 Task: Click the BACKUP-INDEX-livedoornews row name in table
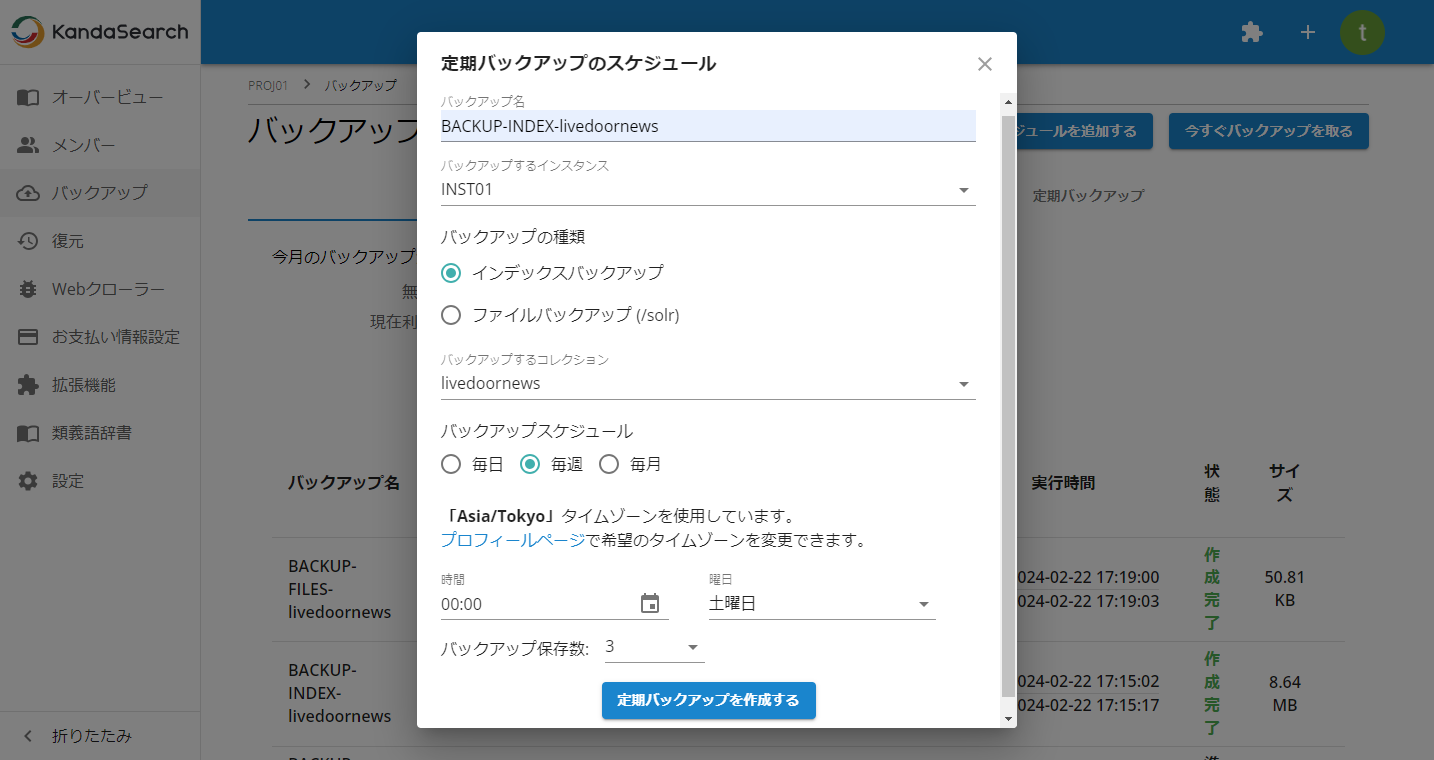[340, 693]
